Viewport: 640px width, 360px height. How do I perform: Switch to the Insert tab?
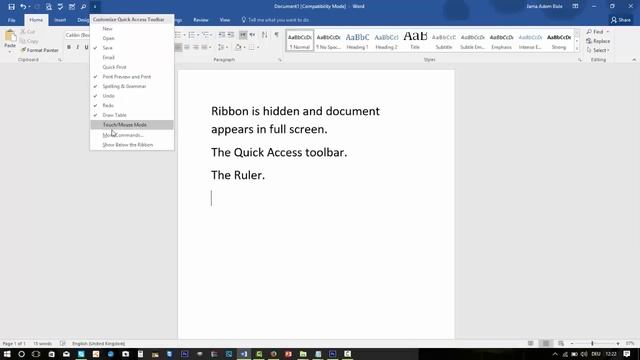point(60,20)
